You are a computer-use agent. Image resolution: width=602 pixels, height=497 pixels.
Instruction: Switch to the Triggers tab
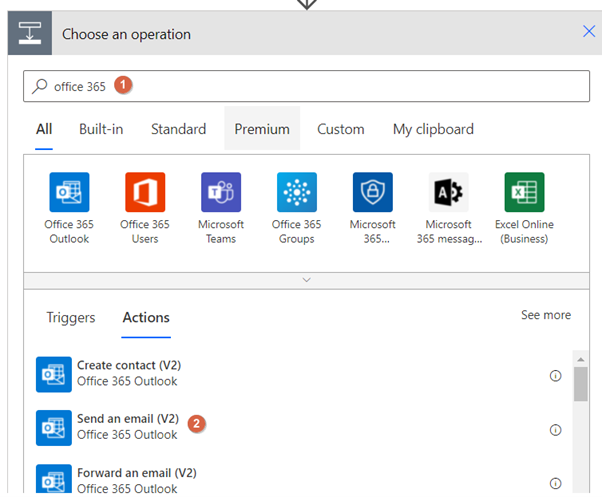pos(71,318)
